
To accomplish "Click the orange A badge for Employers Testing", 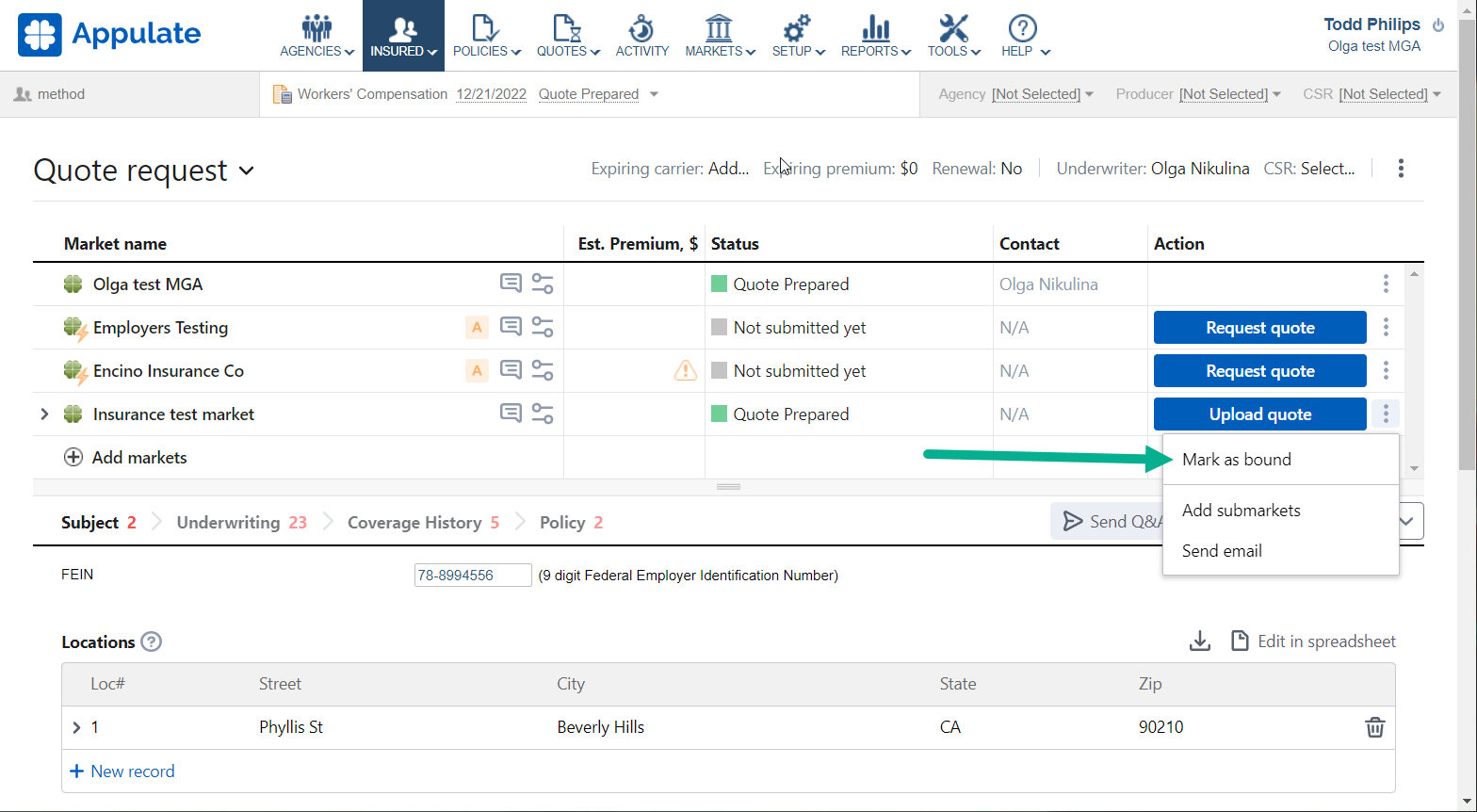I will [x=477, y=327].
